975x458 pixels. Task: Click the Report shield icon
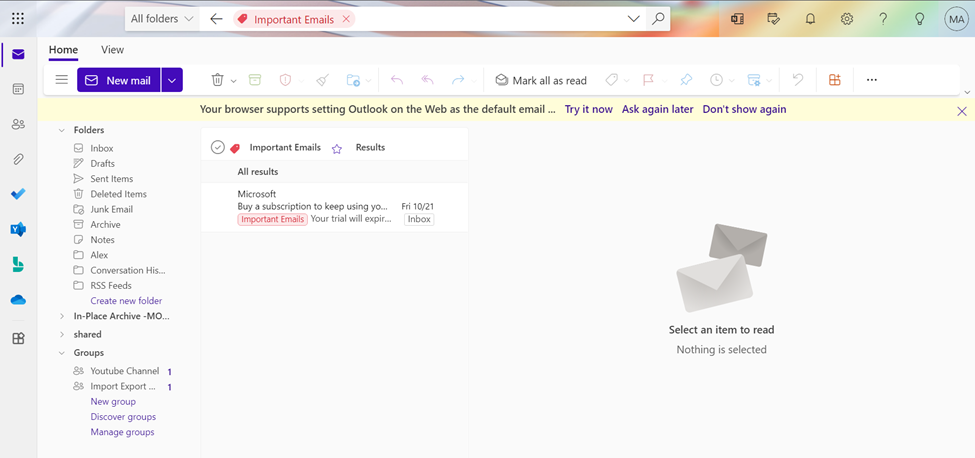click(x=285, y=80)
